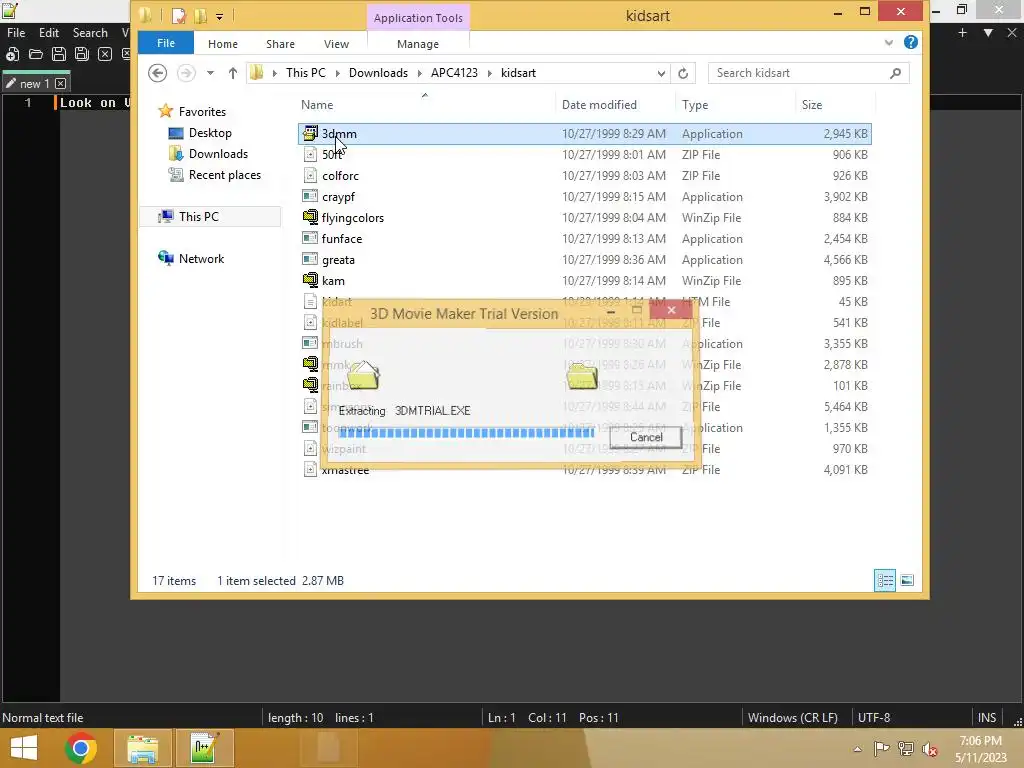This screenshot has width=1024, height=768.
Task: Click the volume tray icon
Action: coord(929,748)
